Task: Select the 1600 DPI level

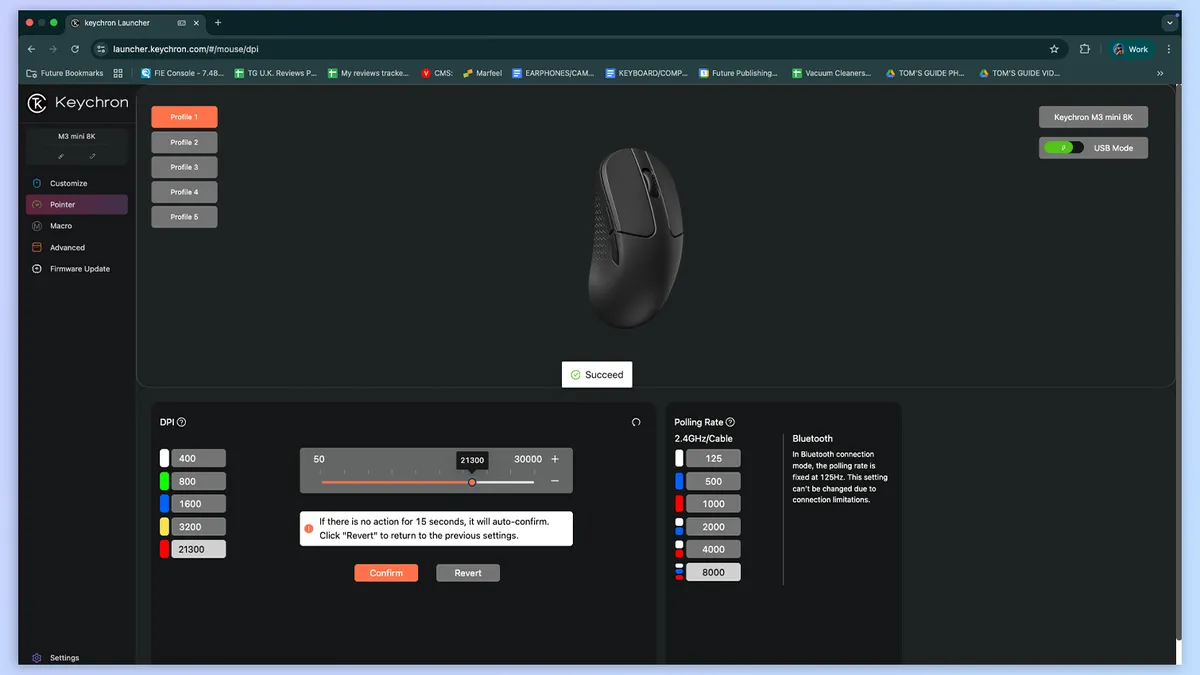Action: pos(198,504)
